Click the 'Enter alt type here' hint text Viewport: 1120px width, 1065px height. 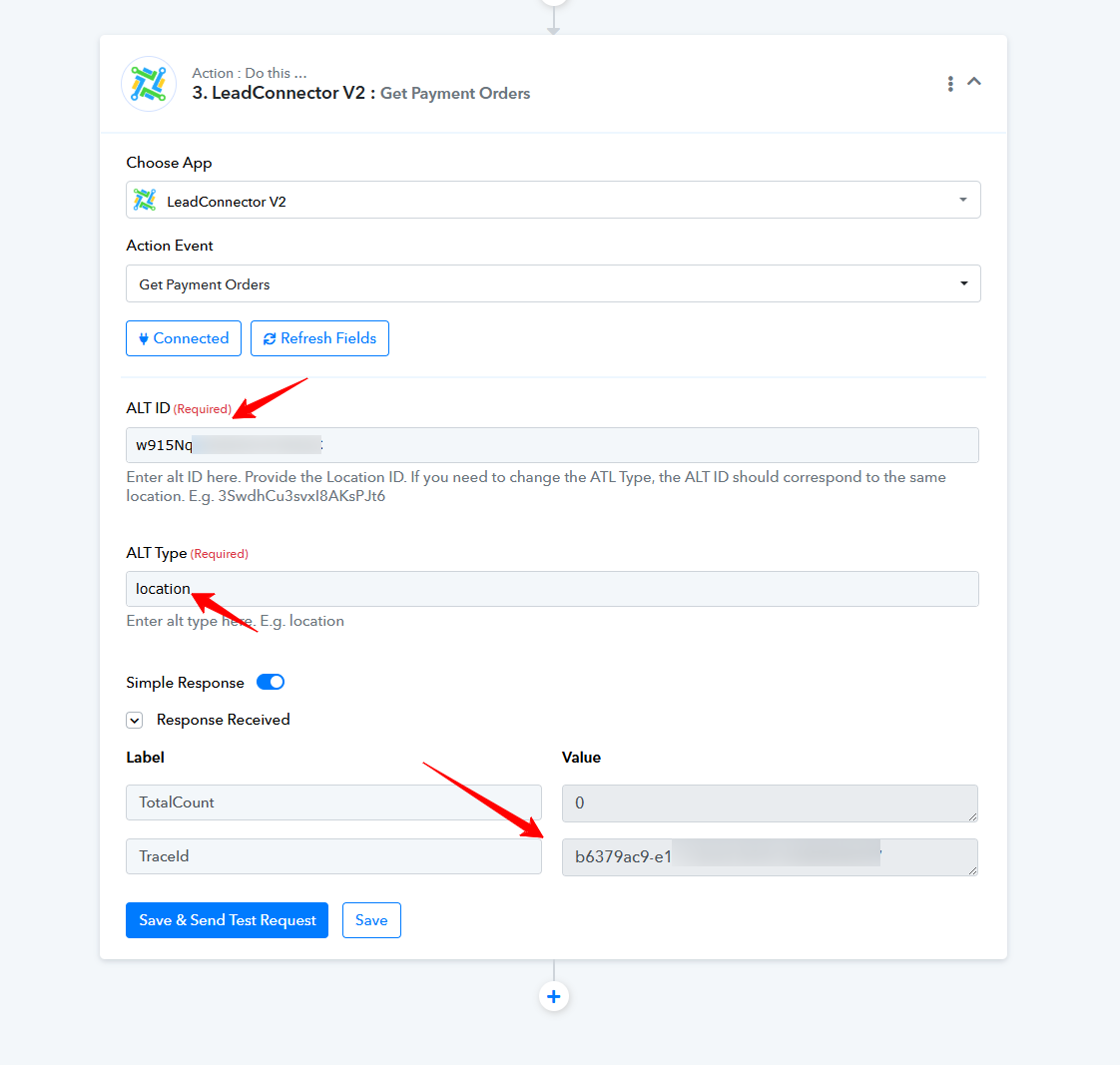235,621
